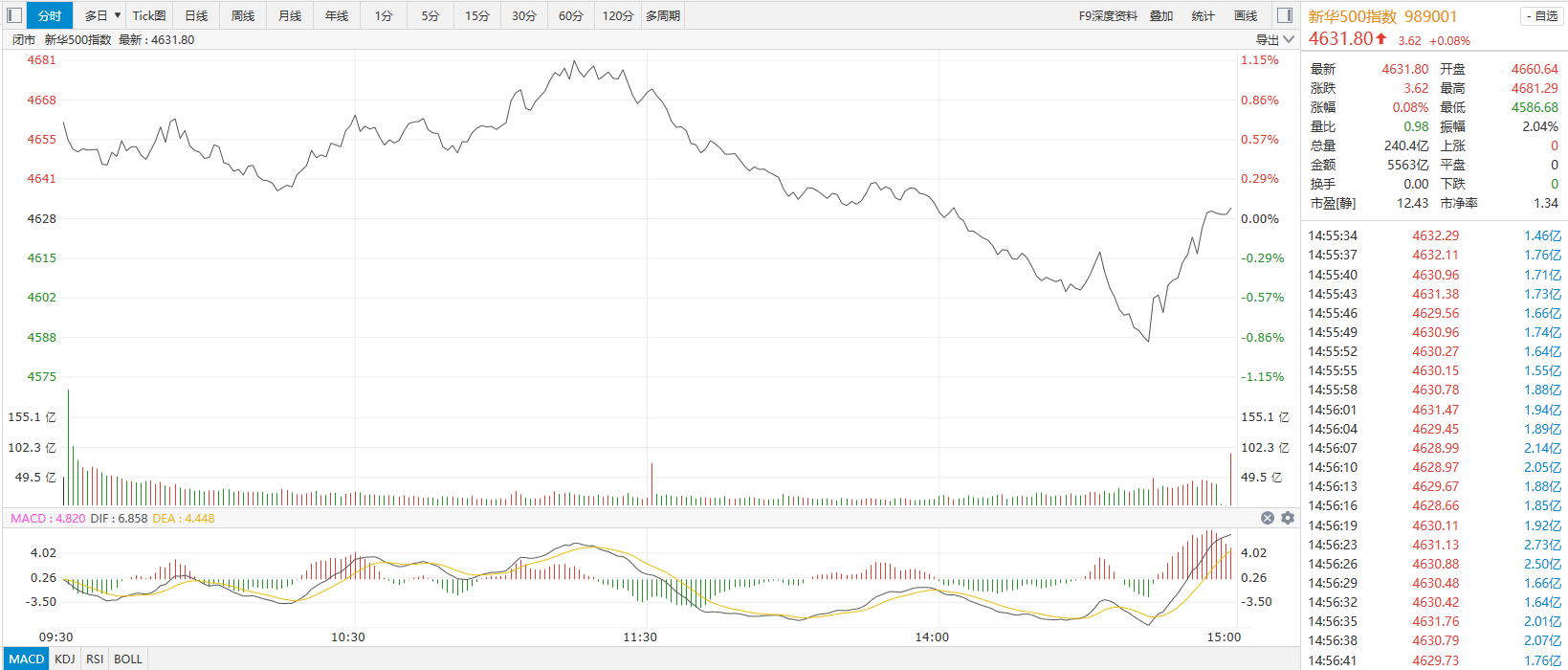This screenshot has width=1568, height=670.
Task: Select the tick row at 14:55:34
Action: tap(1434, 235)
